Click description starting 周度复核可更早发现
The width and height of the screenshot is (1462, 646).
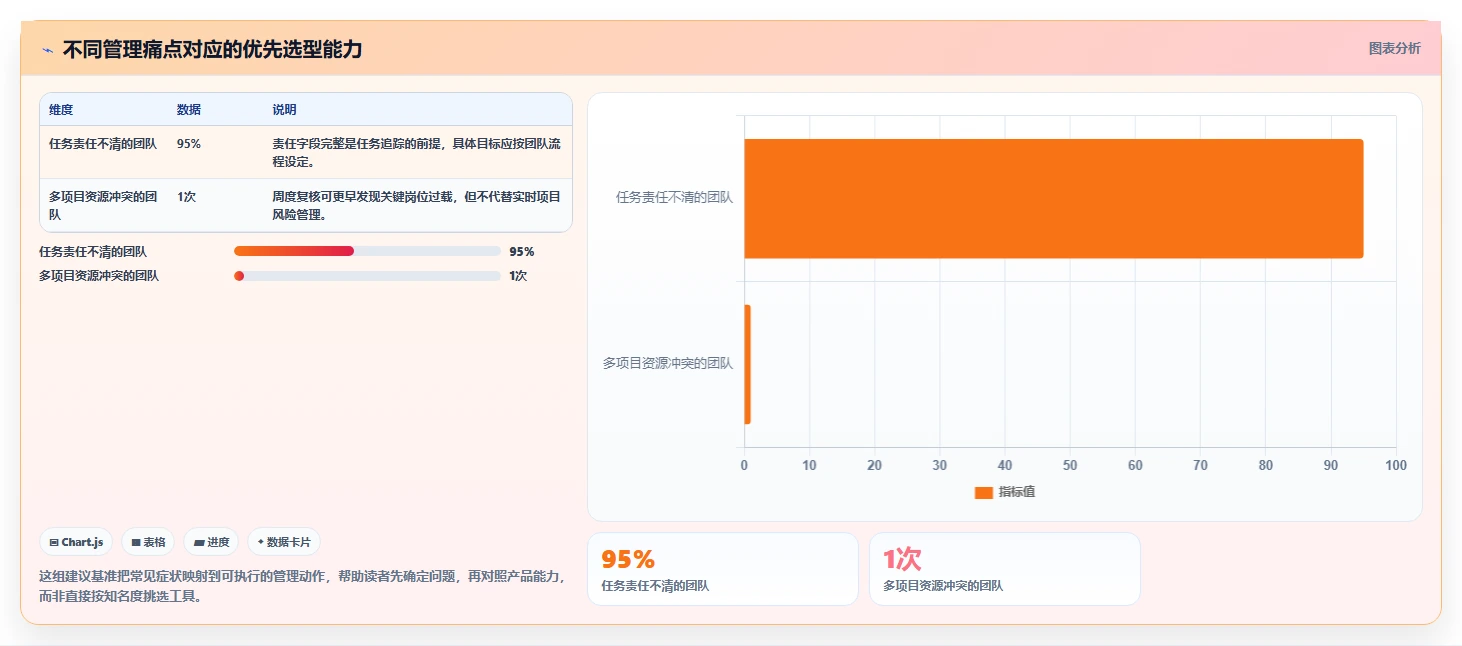[x=416, y=205]
